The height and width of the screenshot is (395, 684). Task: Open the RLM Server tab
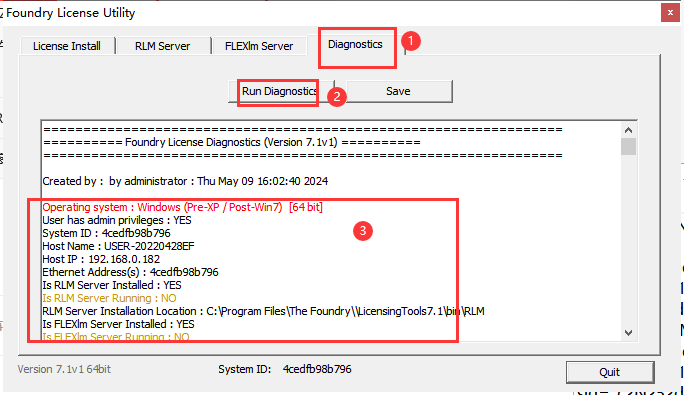click(163, 46)
